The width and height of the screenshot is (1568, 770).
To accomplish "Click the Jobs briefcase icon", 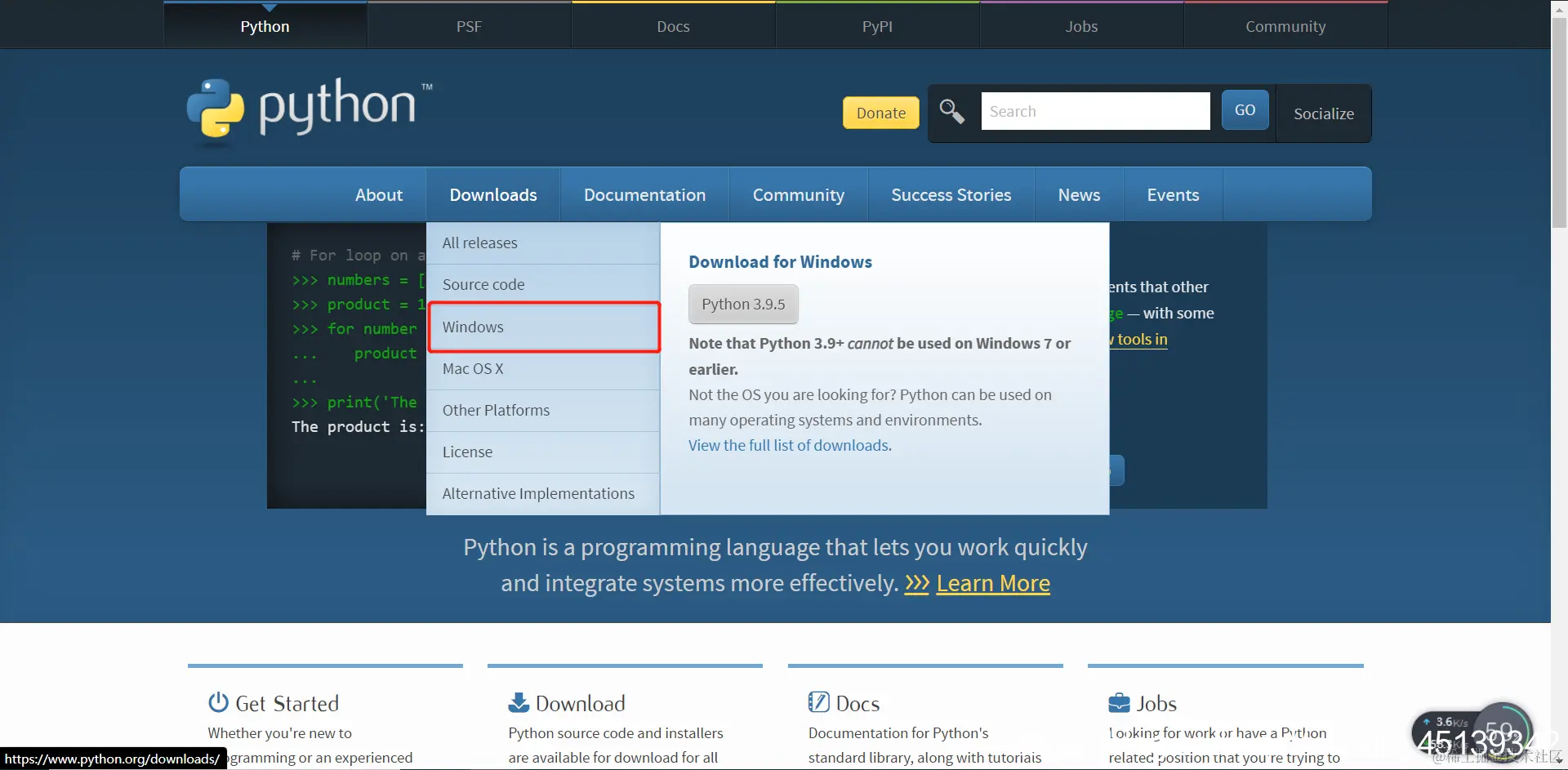I will 1119,702.
